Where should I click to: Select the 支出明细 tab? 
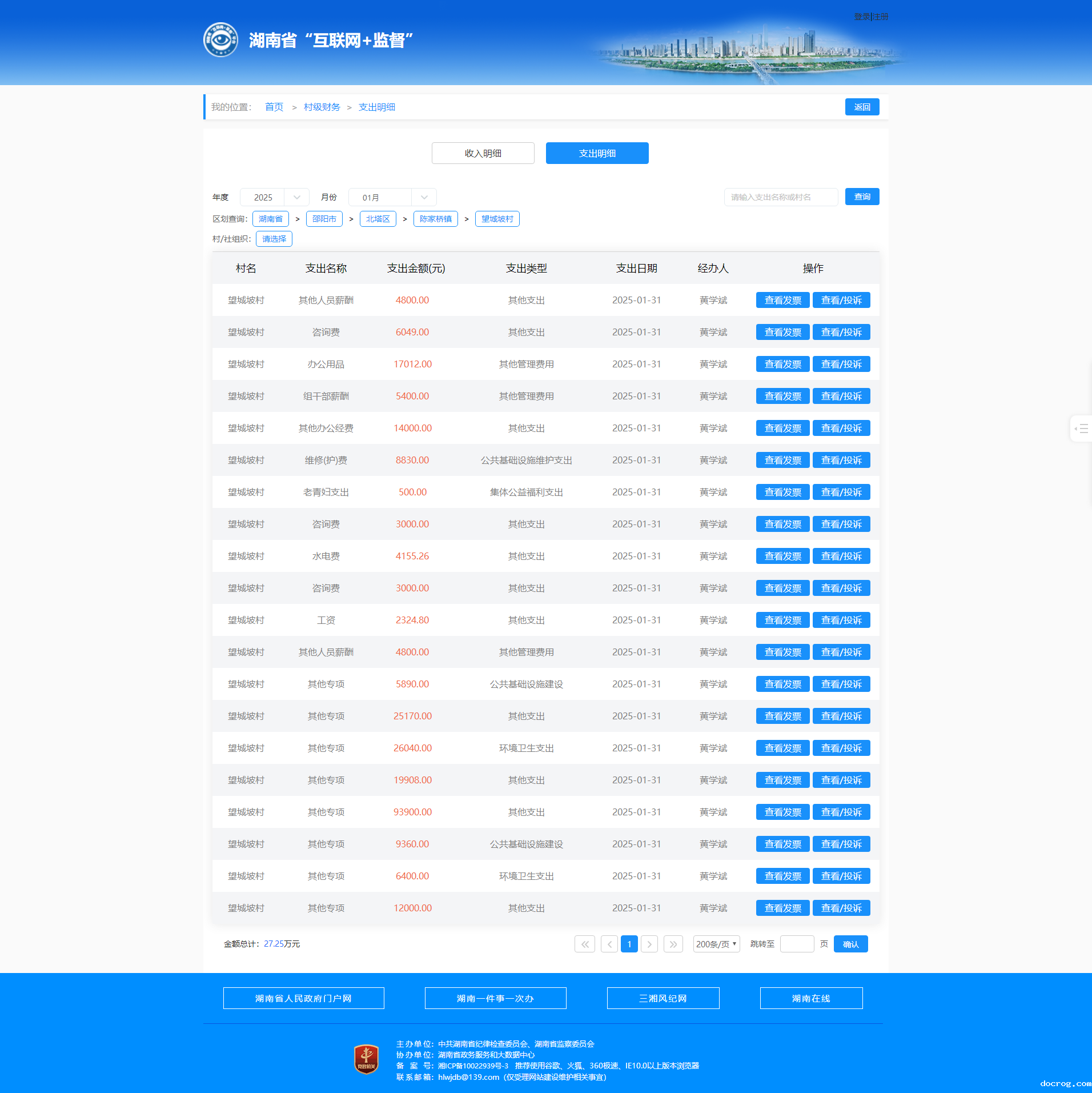click(597, 153)
